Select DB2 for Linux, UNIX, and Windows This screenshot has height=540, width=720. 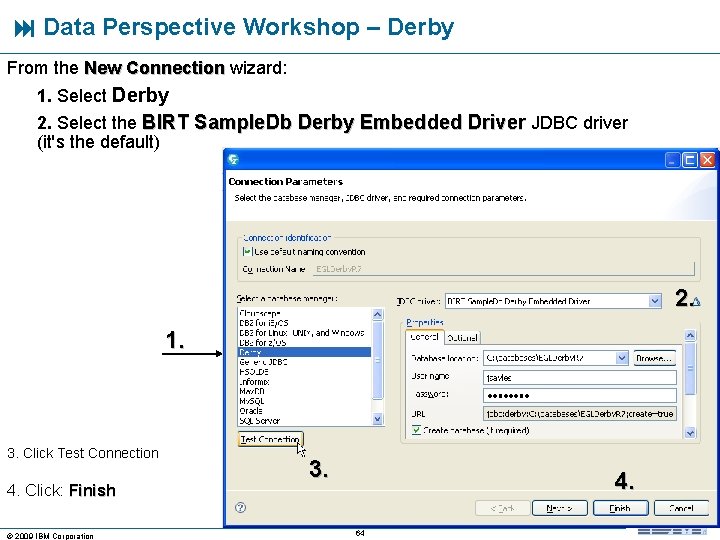pos(304,332)
